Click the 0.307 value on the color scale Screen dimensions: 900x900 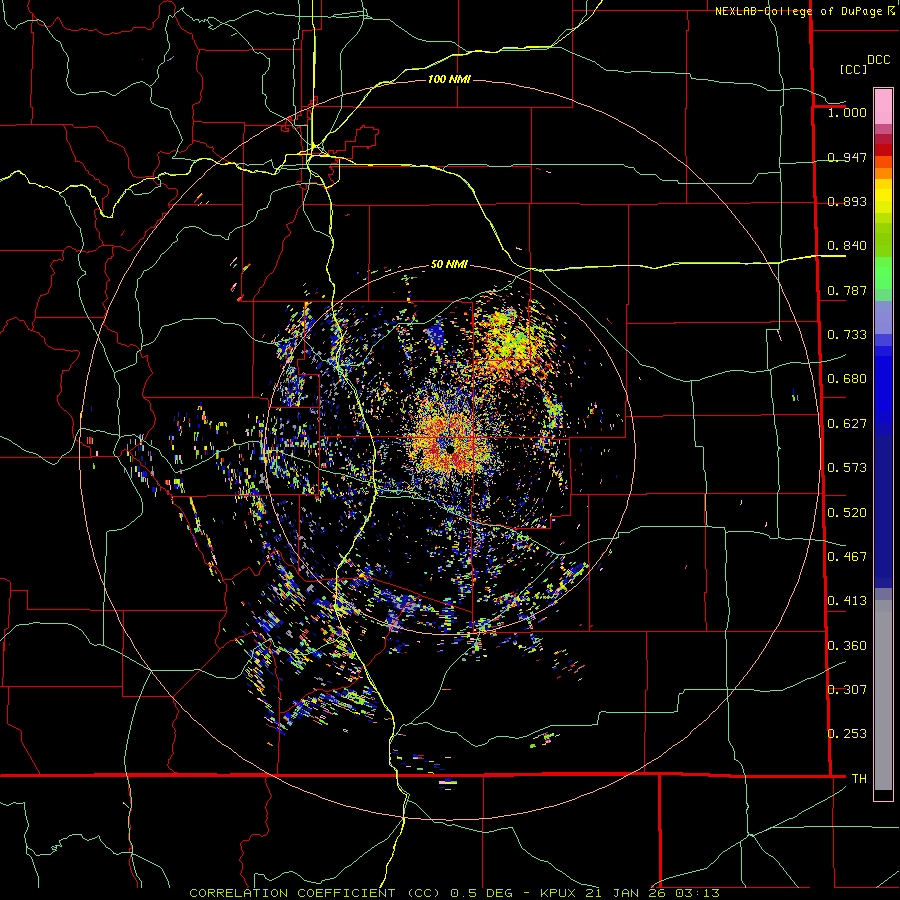(847, 690)
